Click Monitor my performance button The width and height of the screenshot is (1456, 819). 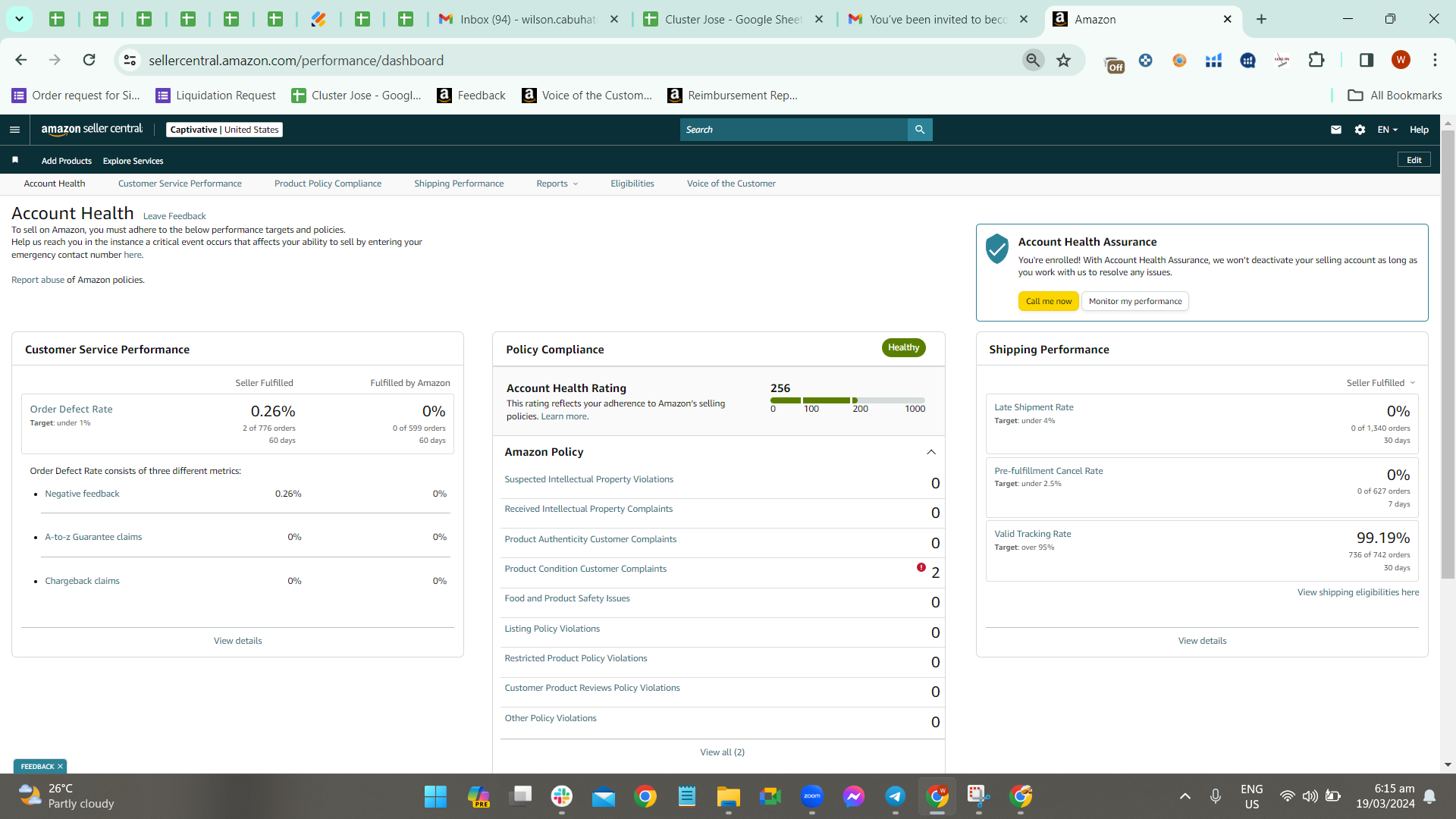coord(1135,301)
